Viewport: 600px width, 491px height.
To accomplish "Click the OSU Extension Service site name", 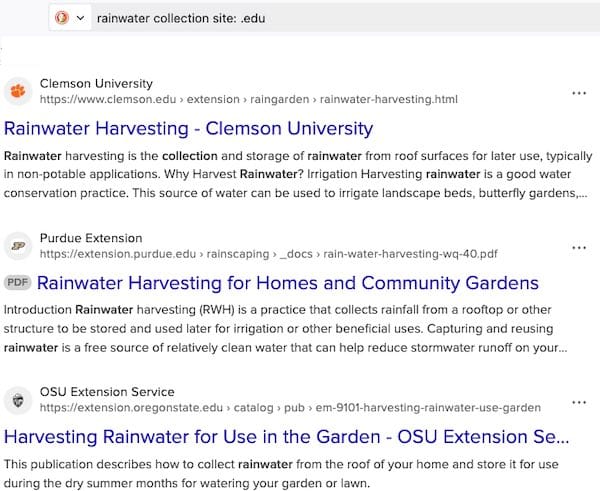I will click(x=107, y=392).
